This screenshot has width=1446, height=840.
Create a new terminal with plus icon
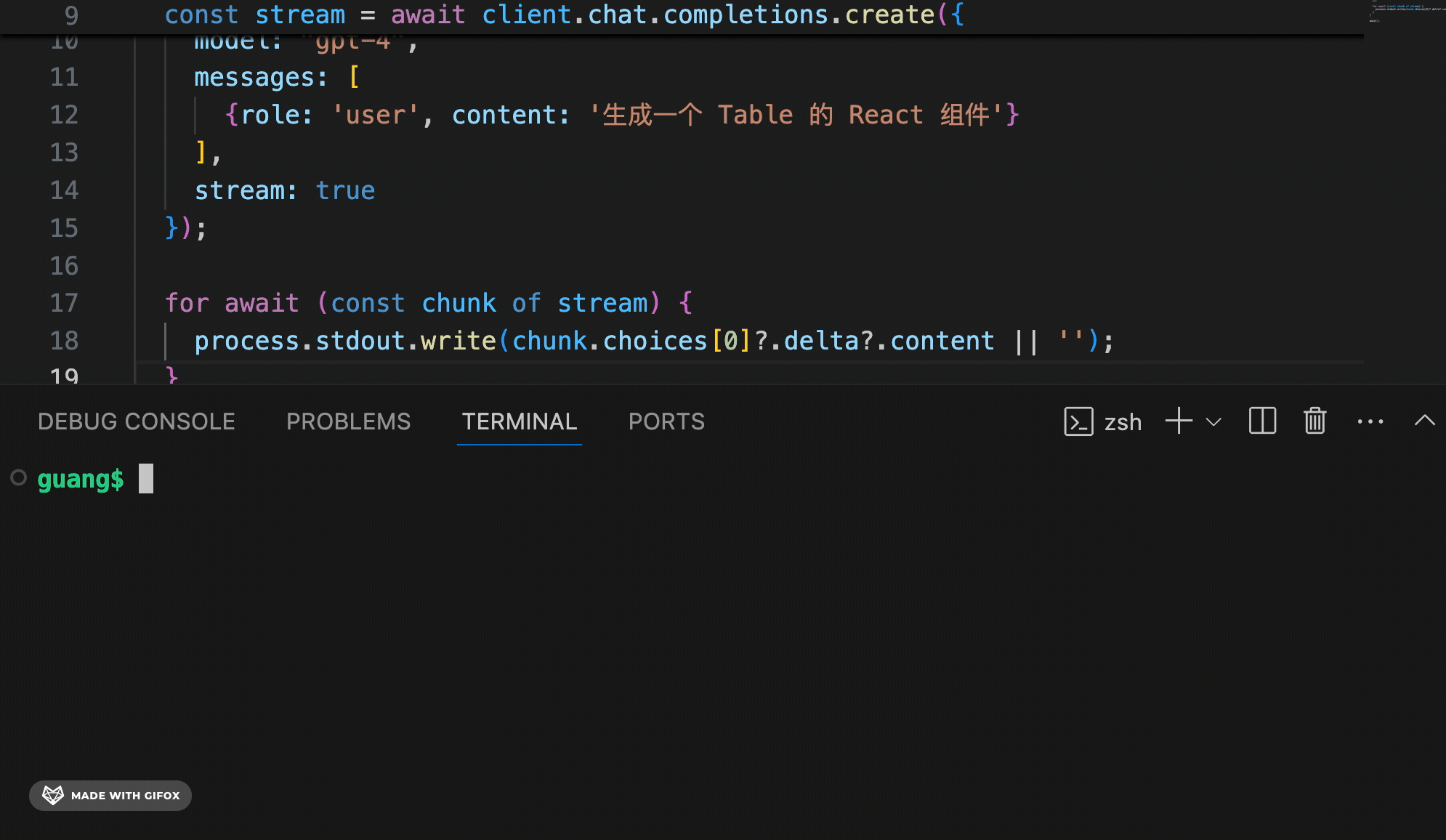click(x=1179, y=421)
